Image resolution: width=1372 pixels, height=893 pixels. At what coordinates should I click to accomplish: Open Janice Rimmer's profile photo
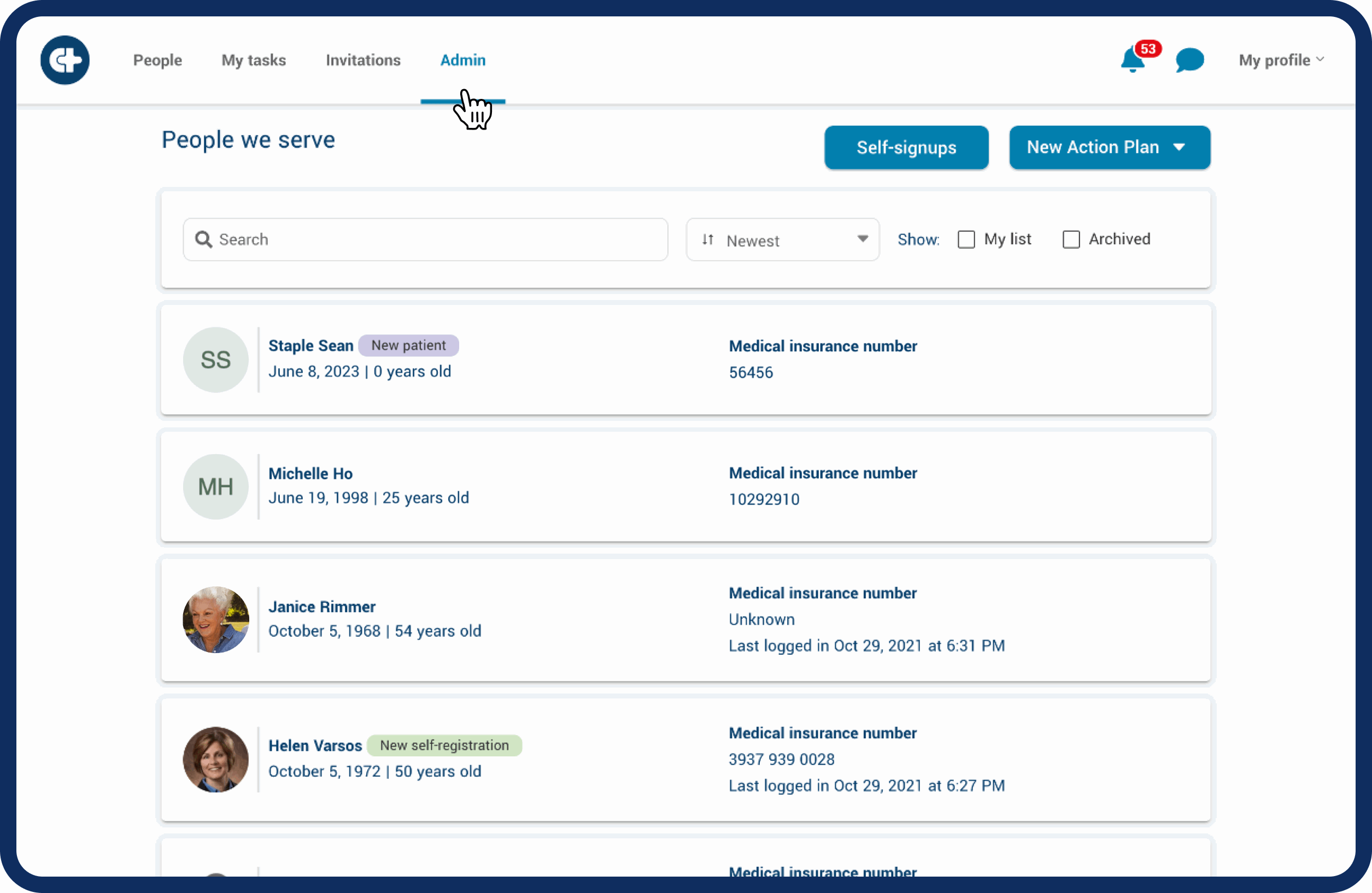pyautogui.click(x=215, y=620)
